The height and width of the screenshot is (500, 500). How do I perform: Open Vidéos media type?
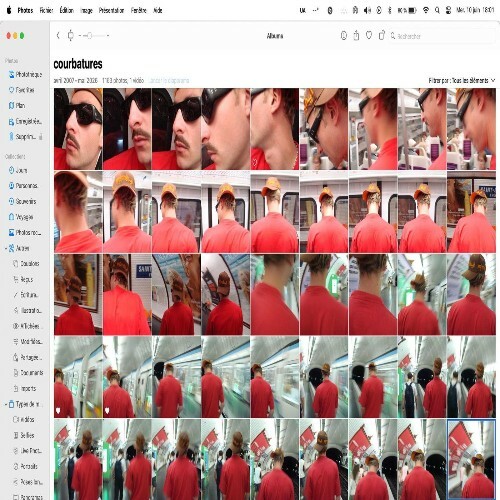[x=24, y=419]
